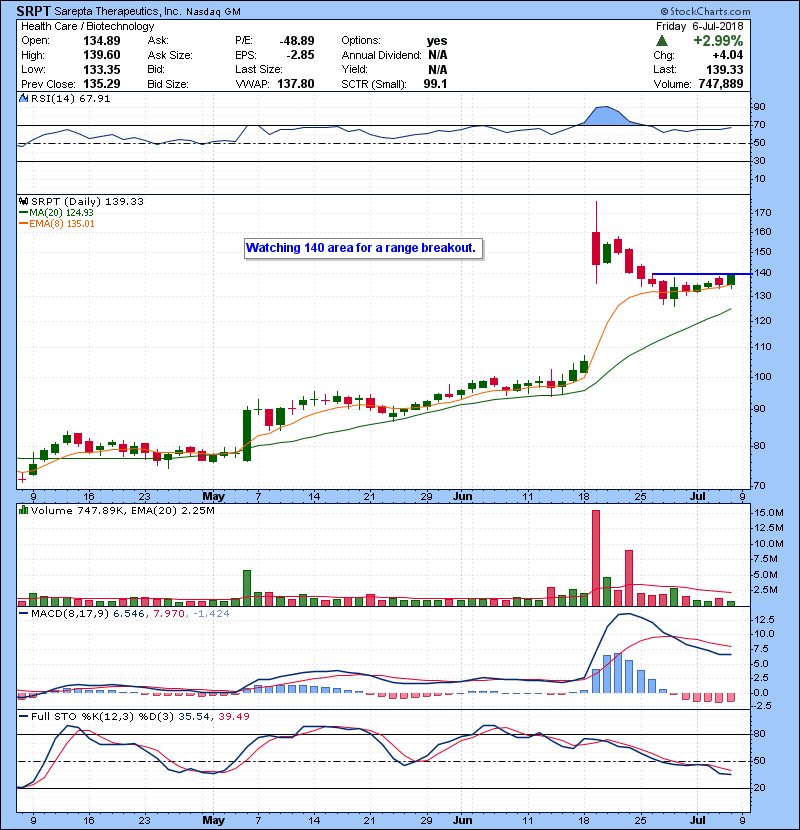Click the EPS value -2.85
This screenshot has height=830, width=800.
point(300,55)
